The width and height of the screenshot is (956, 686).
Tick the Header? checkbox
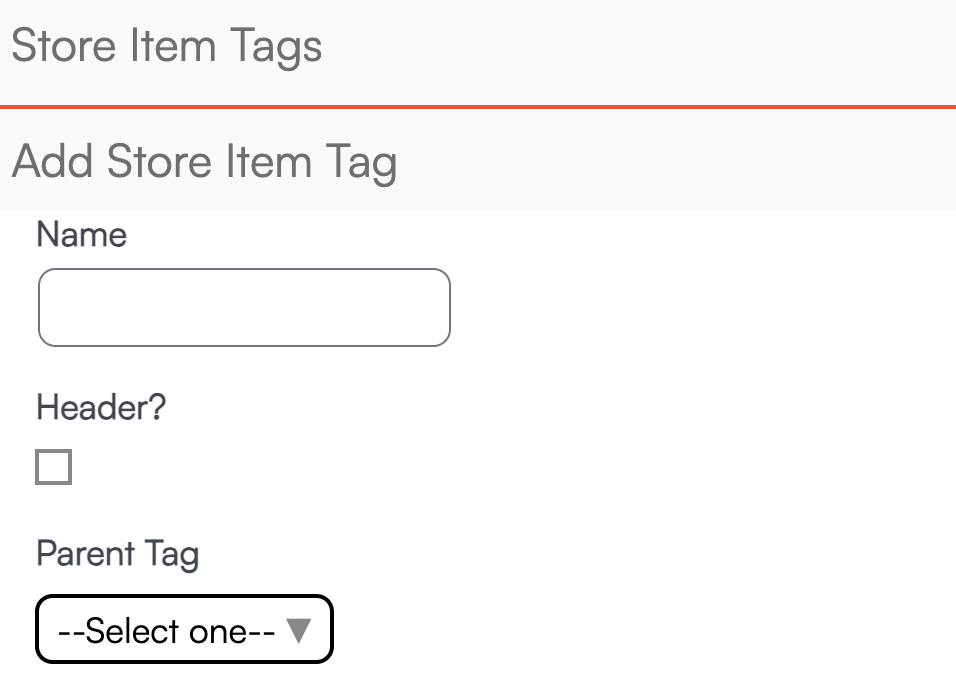[54, 467]
